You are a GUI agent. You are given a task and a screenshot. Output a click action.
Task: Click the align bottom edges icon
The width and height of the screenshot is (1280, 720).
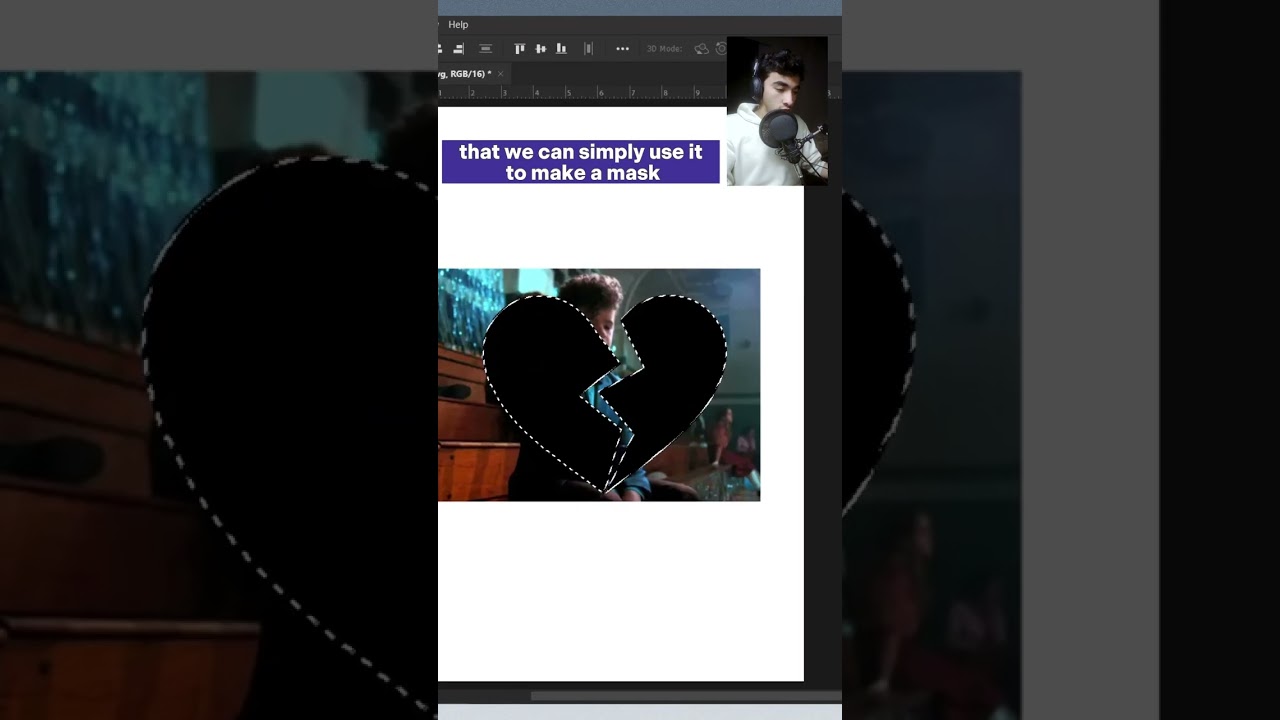[x=561, y=49]
